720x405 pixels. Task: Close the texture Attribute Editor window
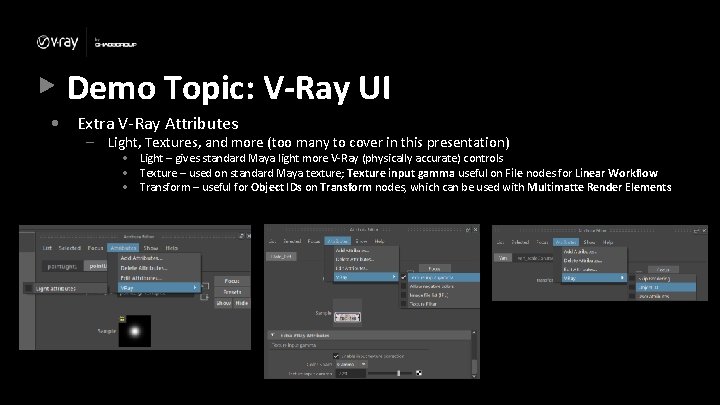pyautogui.click(x=475, y=230)
